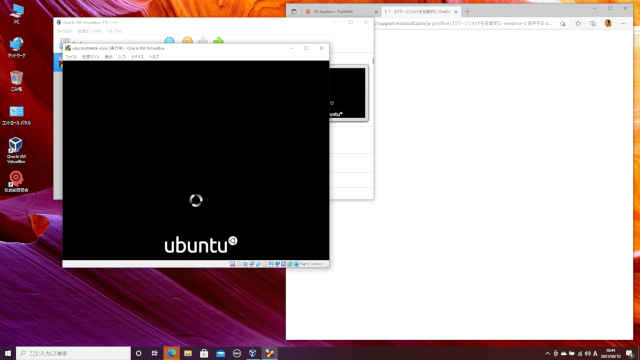Open the 仮想マシン menu in the running VM window
This screenshot has height=360, width=640.
pyautogui.click(x=90, y=57)
